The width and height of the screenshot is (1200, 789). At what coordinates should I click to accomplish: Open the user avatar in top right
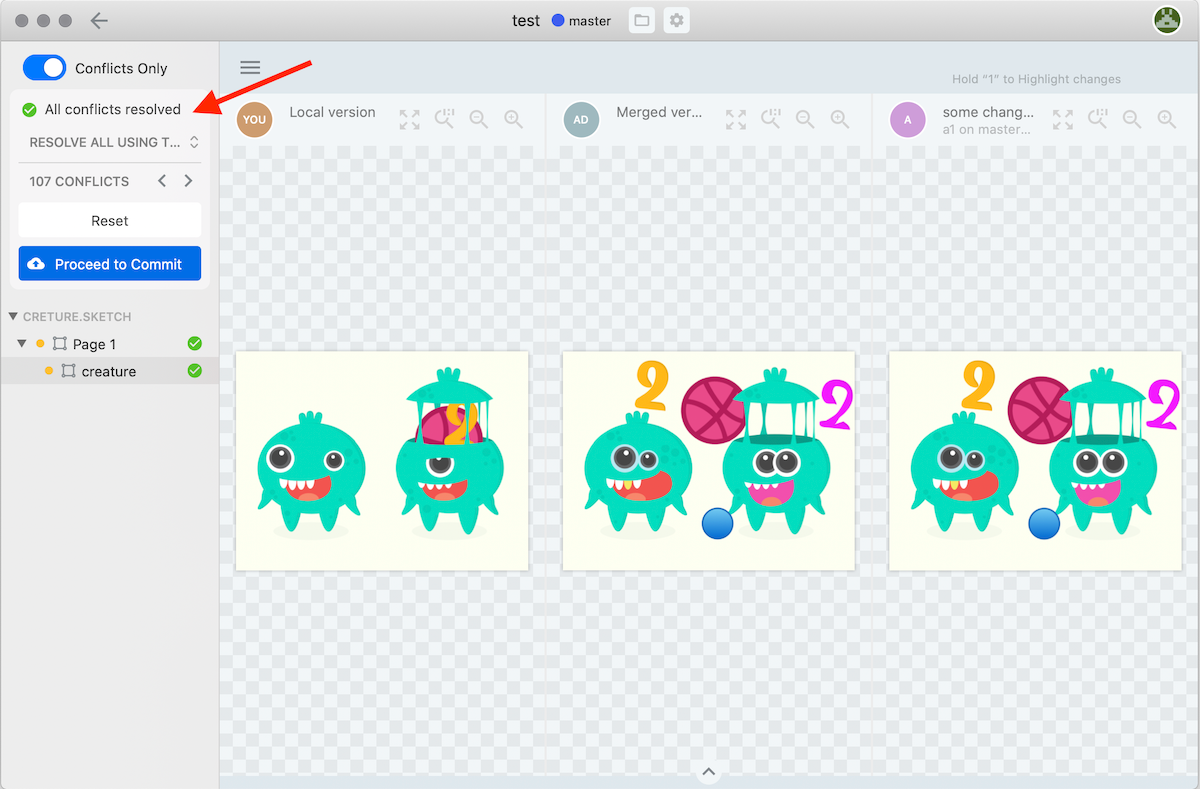pos(1167,20)
